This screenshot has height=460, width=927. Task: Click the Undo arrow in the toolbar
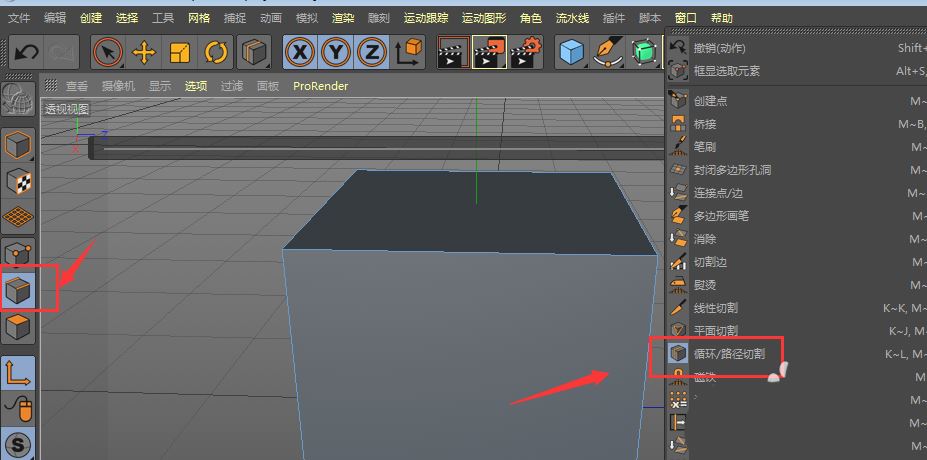(26, 52)
